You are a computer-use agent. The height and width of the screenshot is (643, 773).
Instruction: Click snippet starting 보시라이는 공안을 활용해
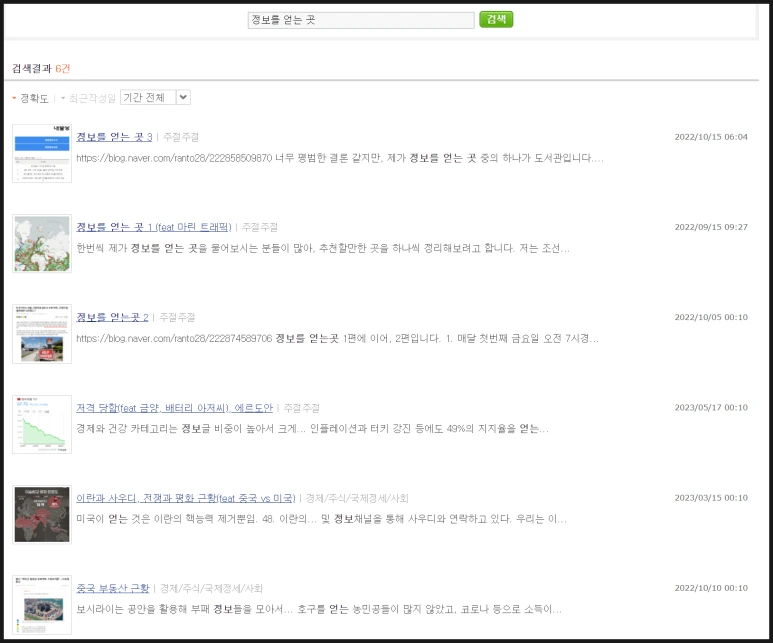point(319,609)
